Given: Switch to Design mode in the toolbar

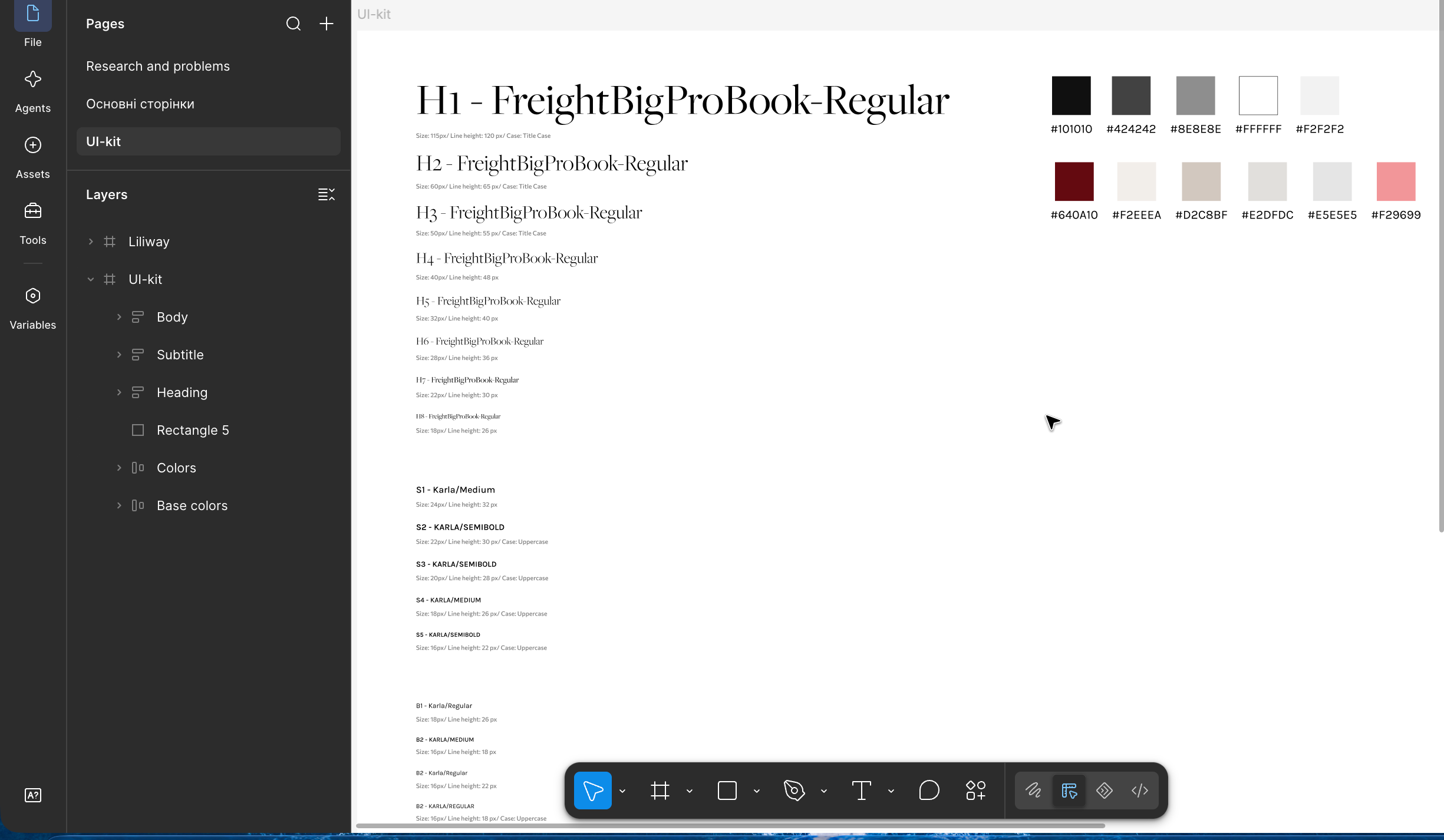Looking at the screenshot, I should [1069, 791].
